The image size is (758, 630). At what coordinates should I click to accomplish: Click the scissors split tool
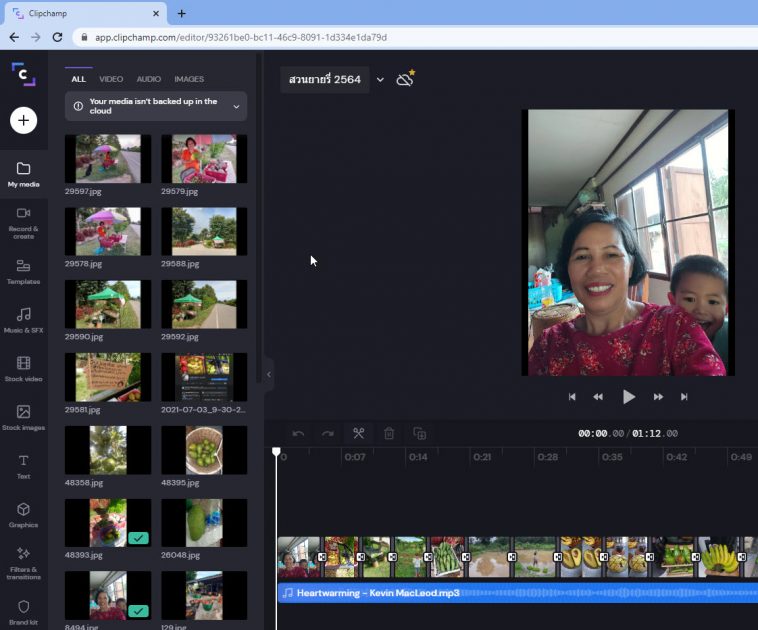pos(358,433)
